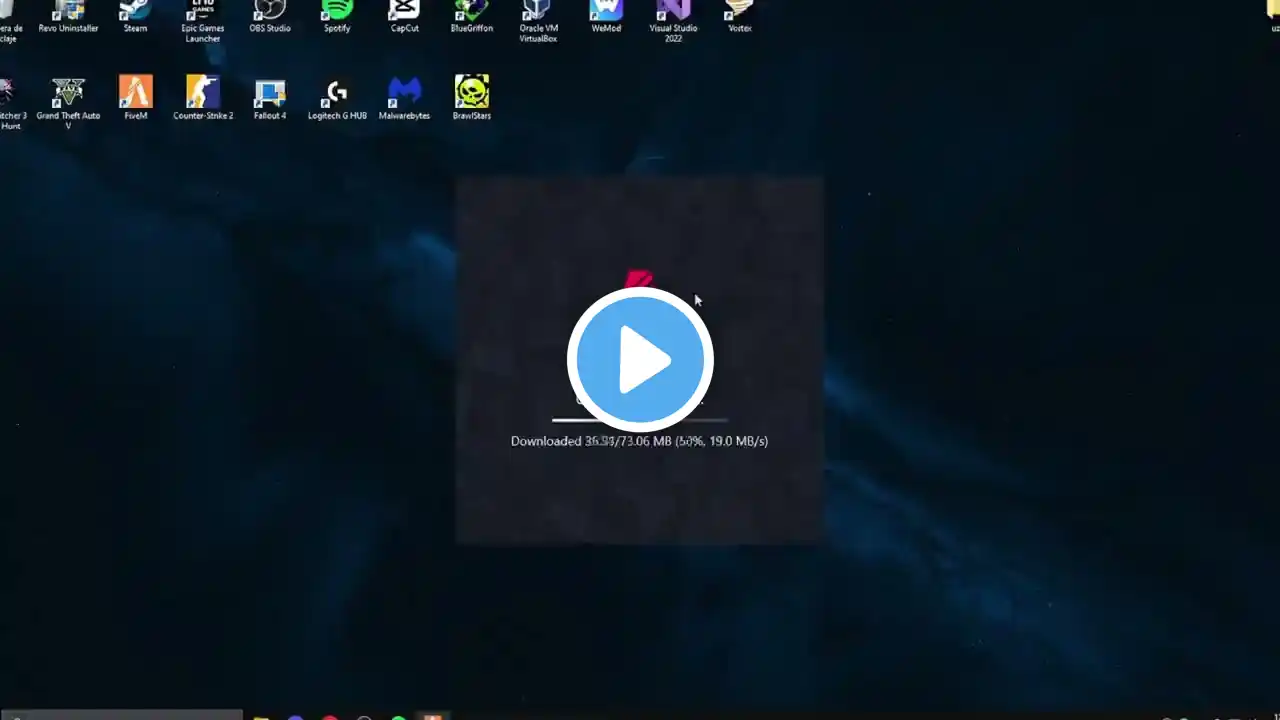This screenshot has height=720, width=1280.
Task: Launch Steam from the desktop
Action: click(135, 17)
